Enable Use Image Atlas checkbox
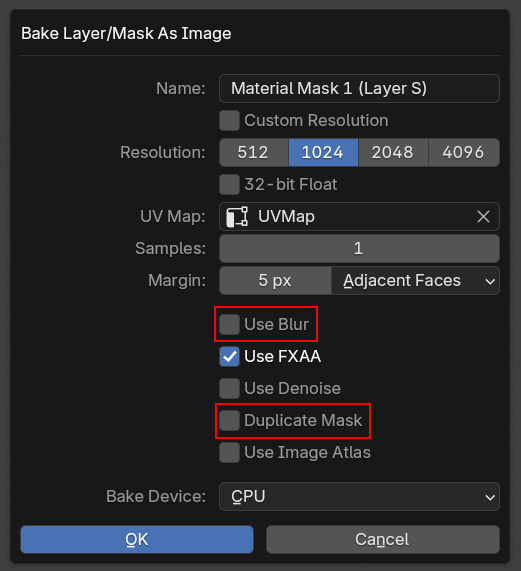Screen dimensions: 521x571 pos(229,452)
